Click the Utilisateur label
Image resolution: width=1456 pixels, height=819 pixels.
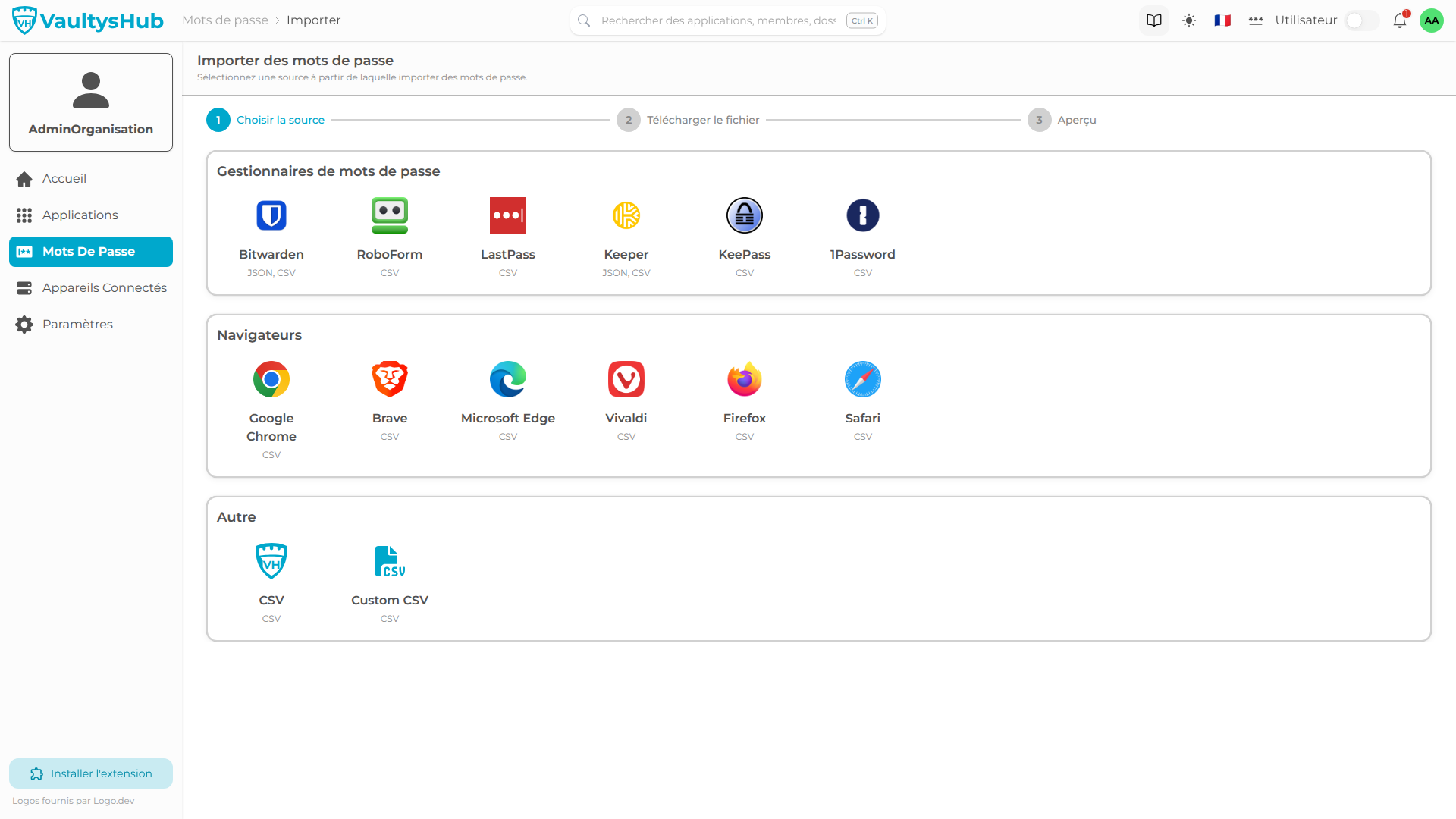coord(1306,20)
